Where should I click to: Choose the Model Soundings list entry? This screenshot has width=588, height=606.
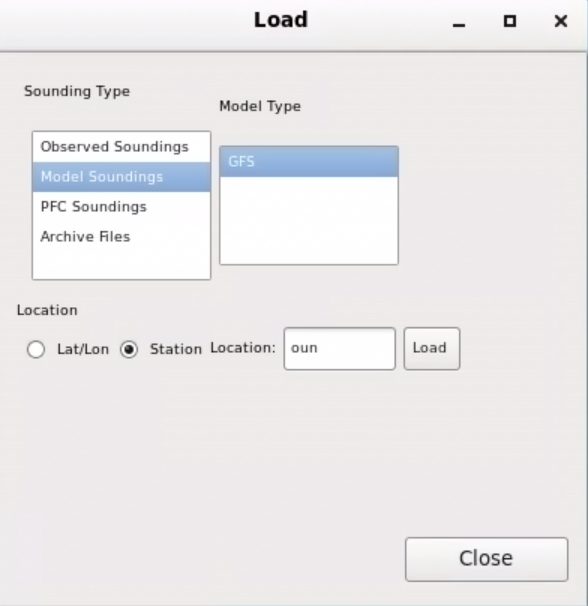121,177
